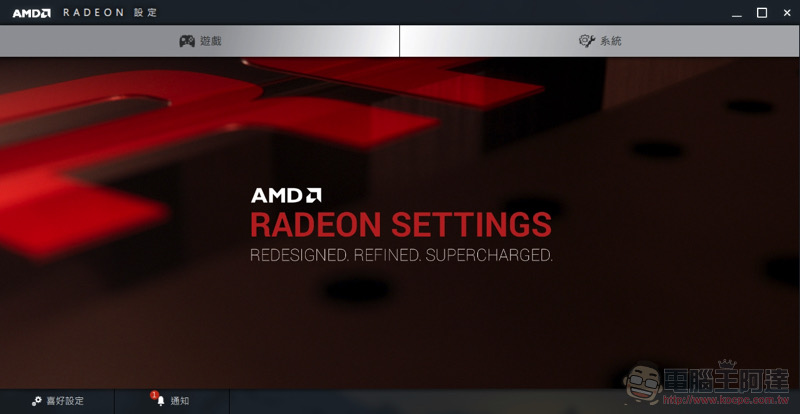Viewport: 800px width, 414px height.
Task: Switch to the 系統 tab
Action: click(x=600, y=41)
